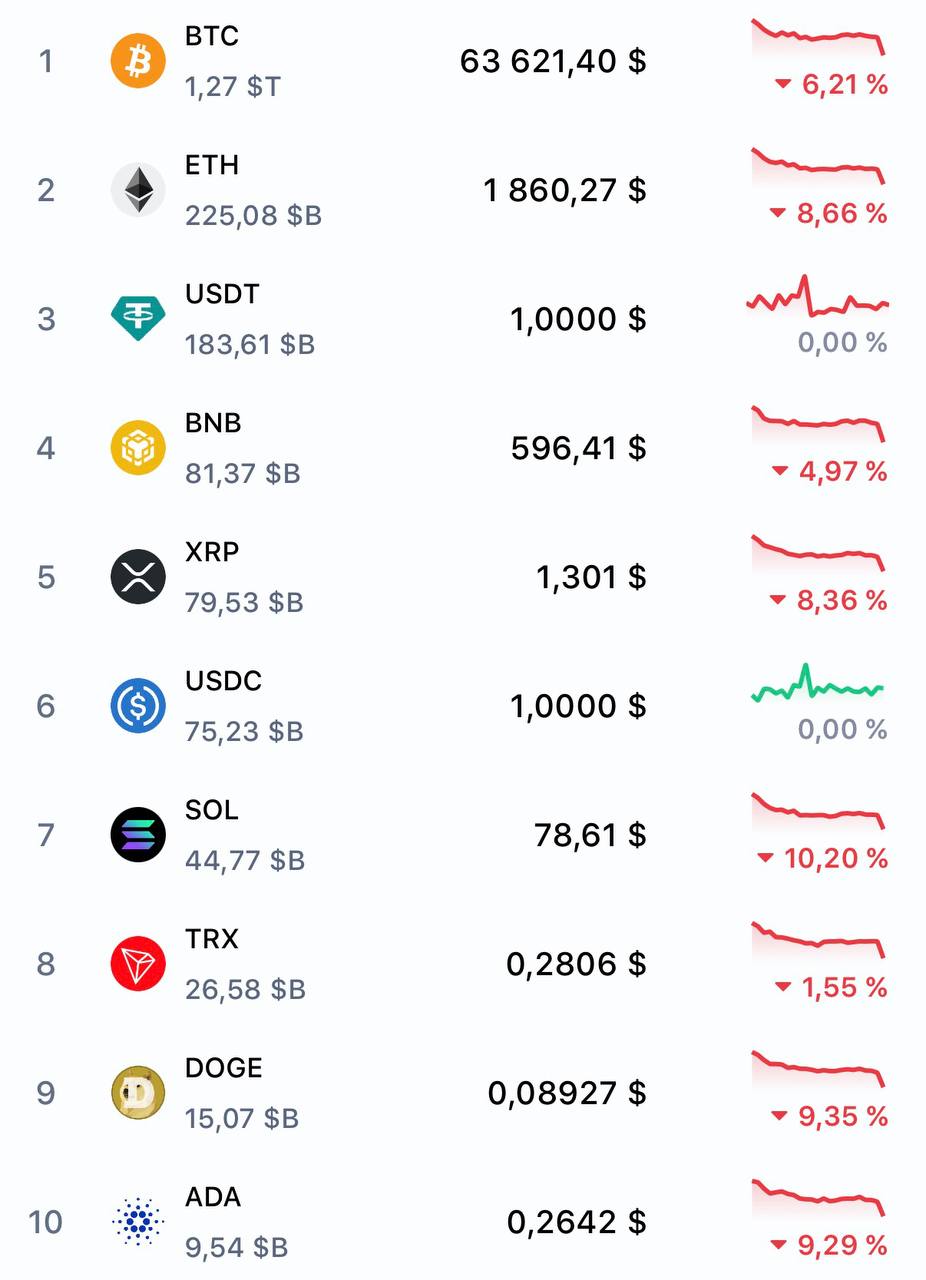
Task: Tap the Ethereum diamond logo icon
Action: (138, 190)
